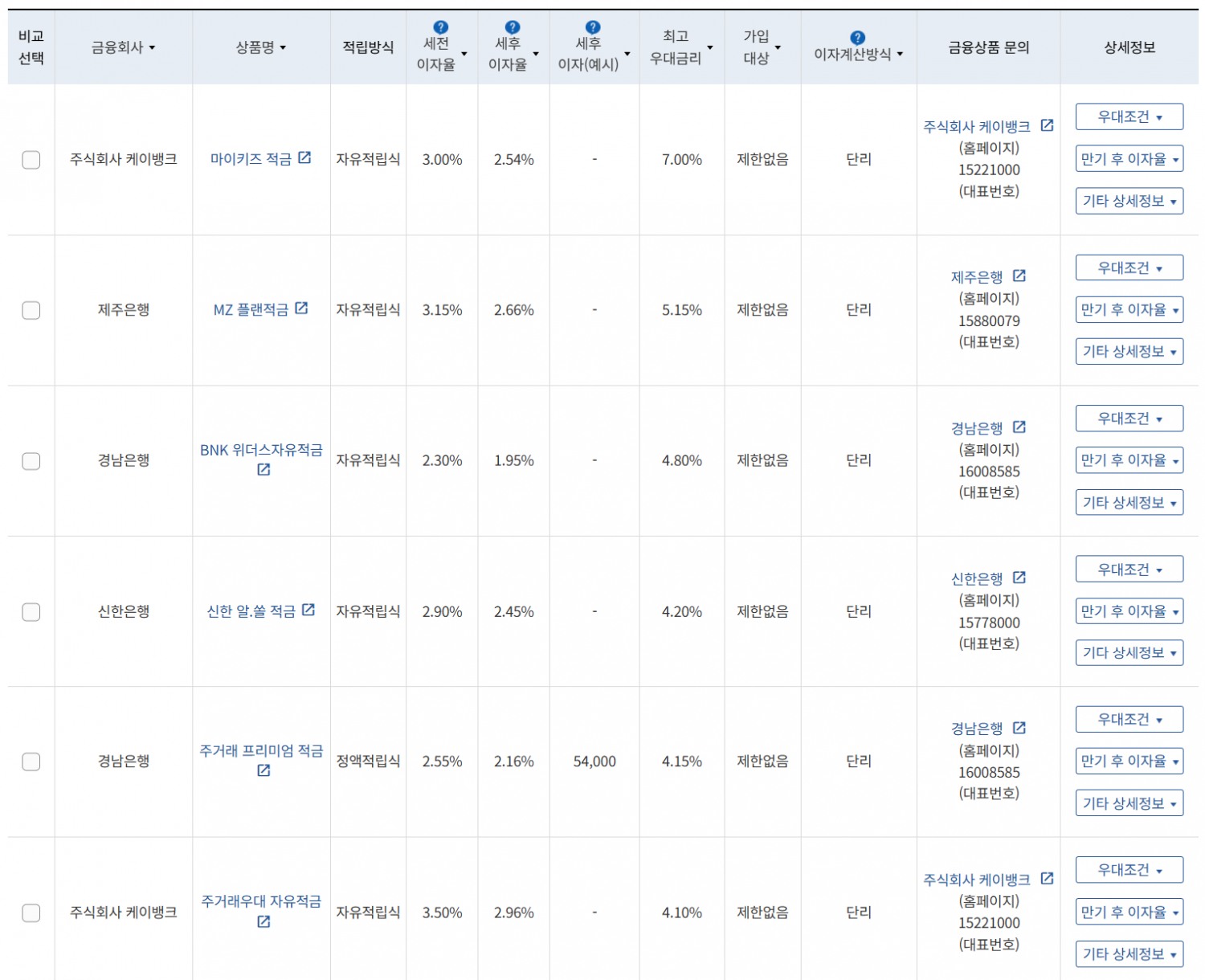Expand 기타 상세정보 for BNK 위더스자유적금 row
This screenshot has height=980, width=1205.
click(1129, 502)
